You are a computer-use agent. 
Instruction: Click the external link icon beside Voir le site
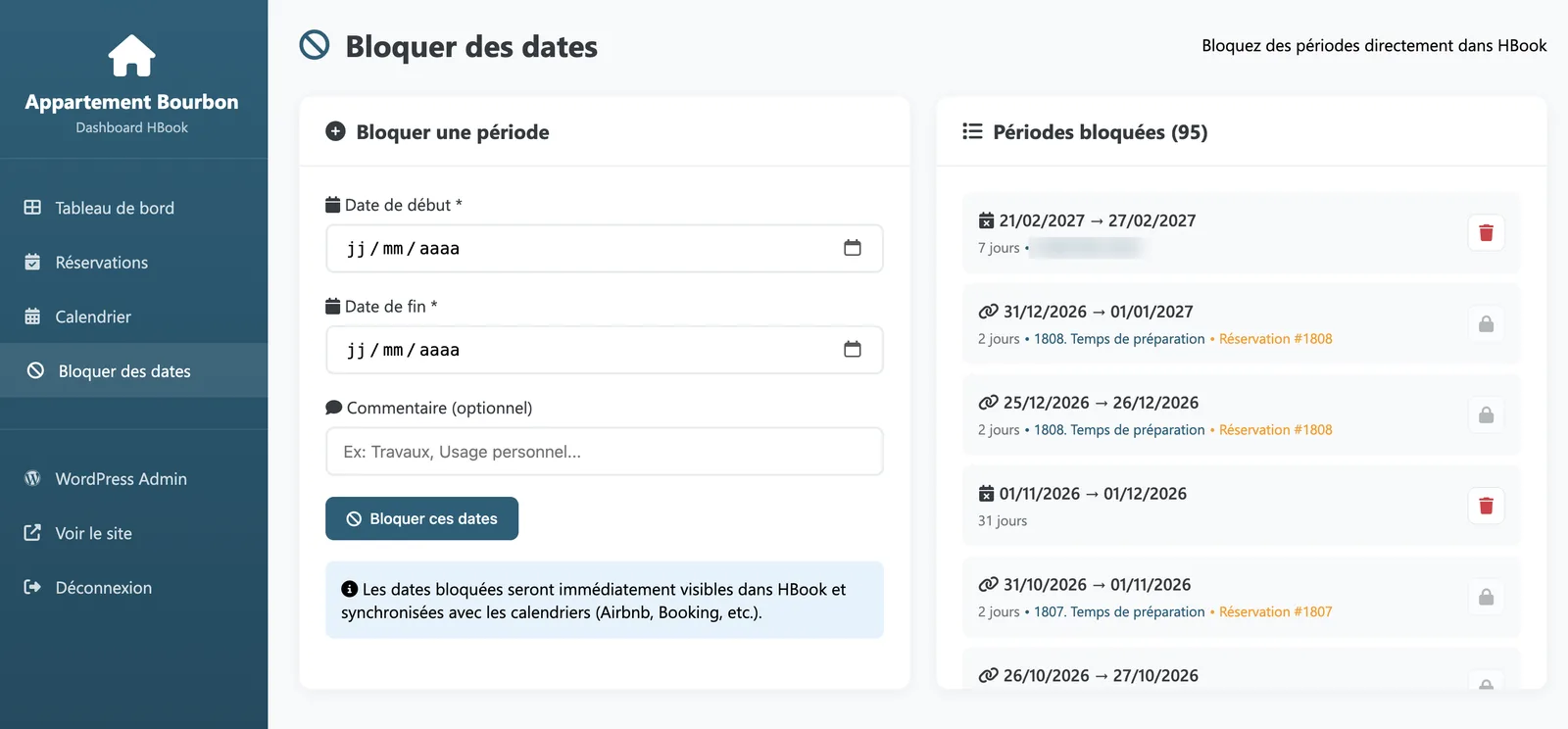(x=32, y=533)
